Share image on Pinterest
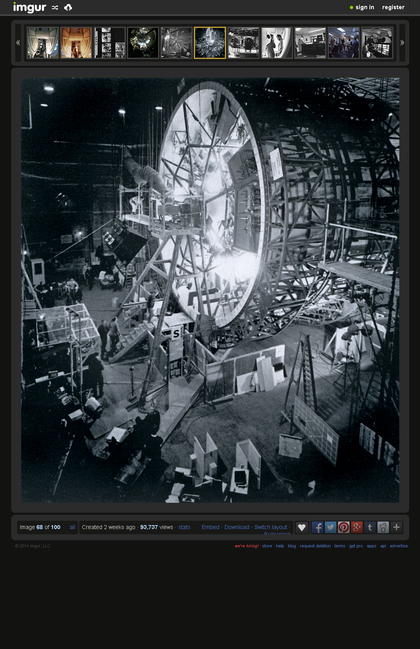 coord(344,527)
